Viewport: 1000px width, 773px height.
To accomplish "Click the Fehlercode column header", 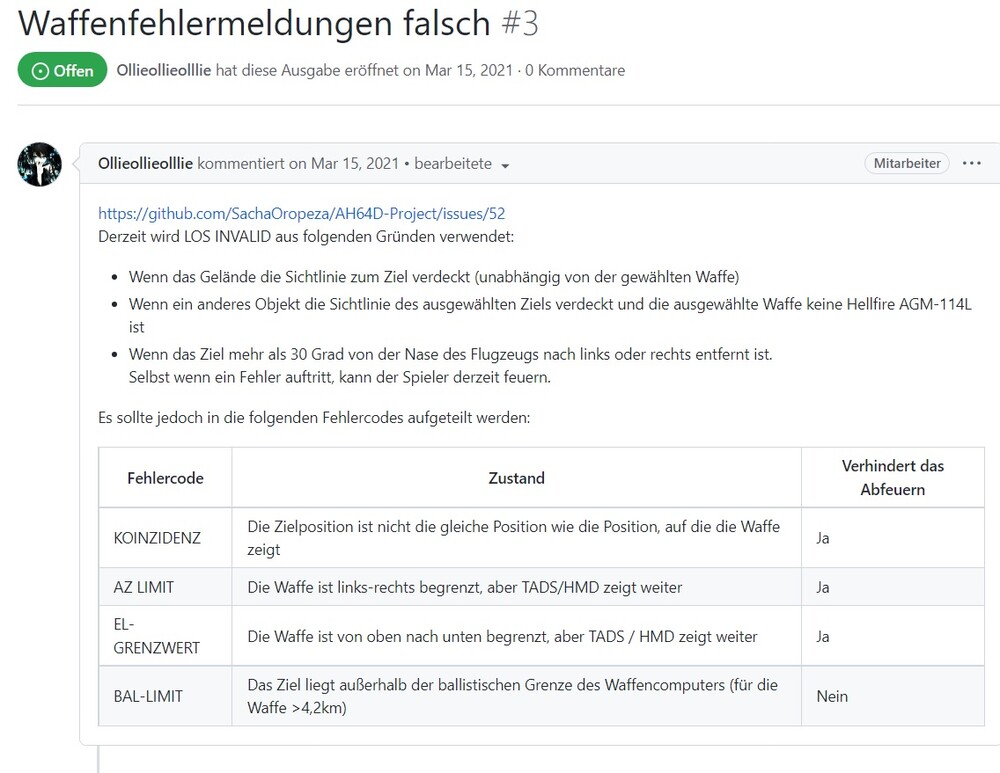I will click(165, 478).
